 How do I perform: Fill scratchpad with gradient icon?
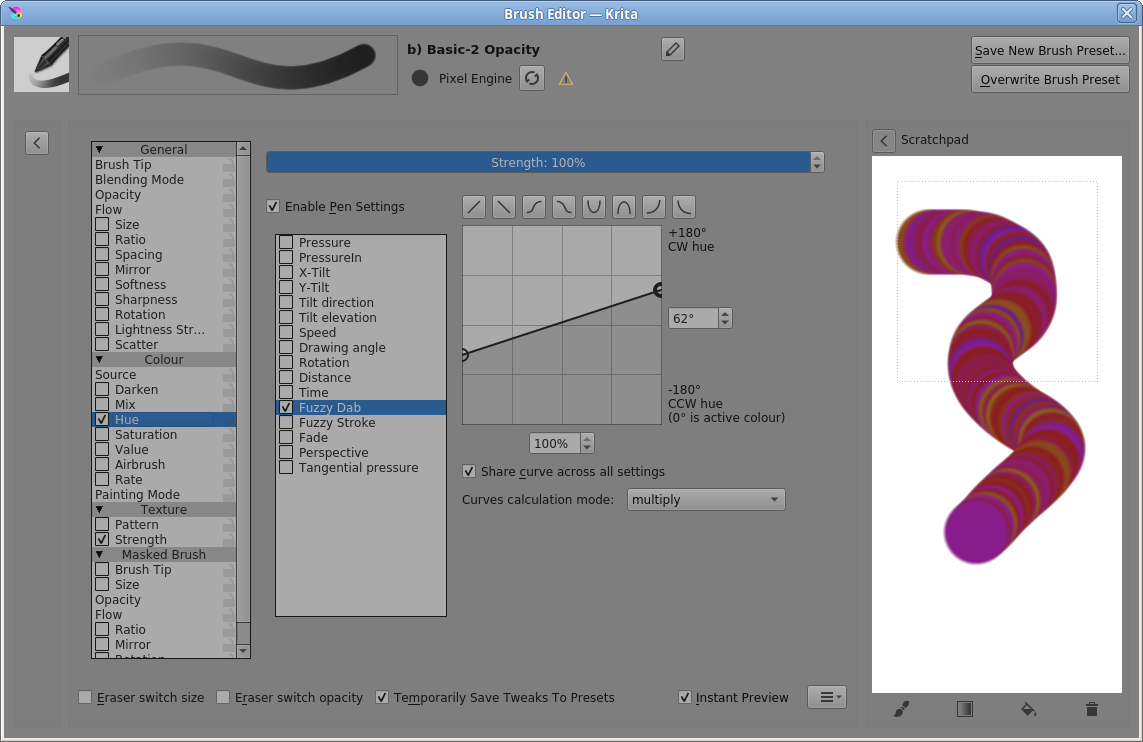coord(964,709)
